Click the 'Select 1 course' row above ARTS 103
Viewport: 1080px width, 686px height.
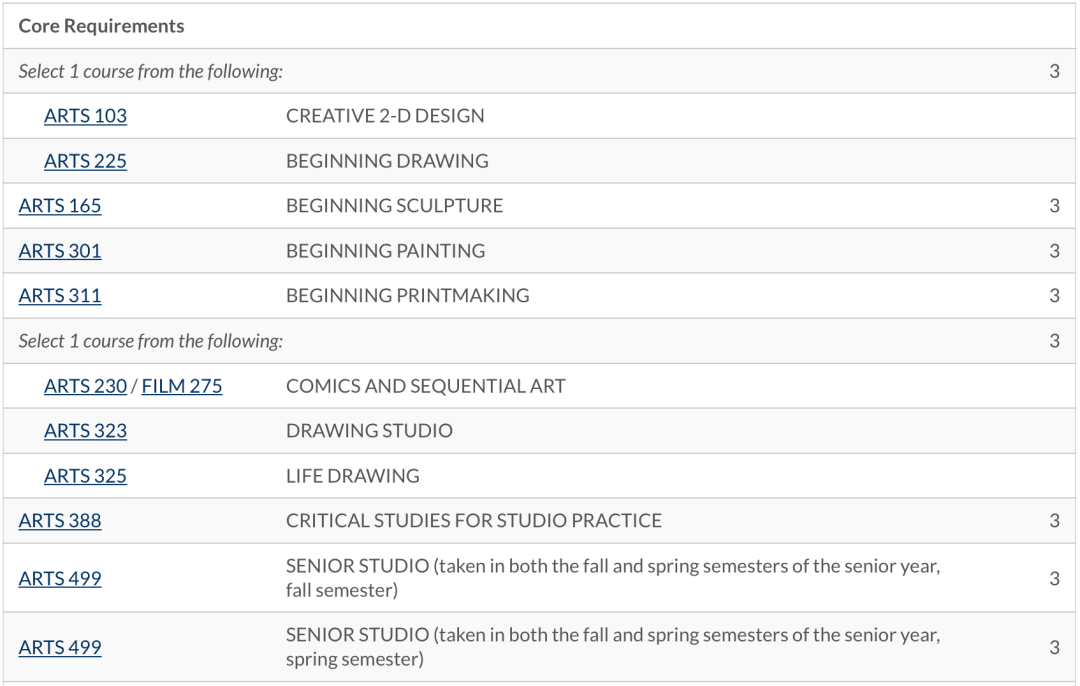coord(151,71)
